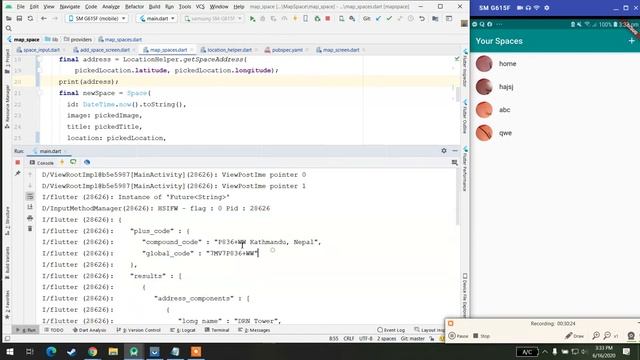The height and width of the screenshot is (360, 640).
Task: Open Run panel settings gear icon
Action: [x=444, y=151]
